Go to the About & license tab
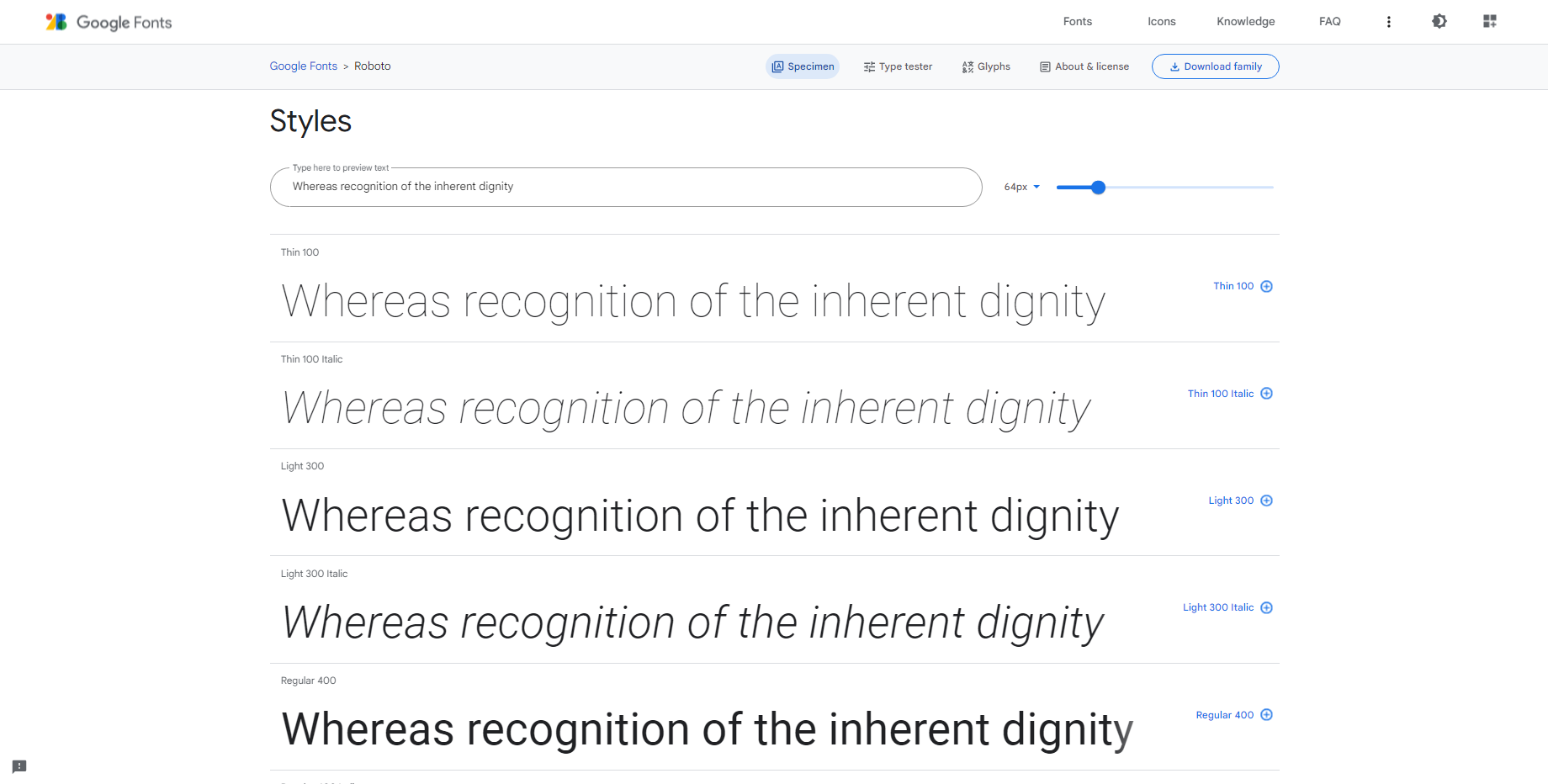The height and width of the screenshot is (784, 1548). [1084, 66]
